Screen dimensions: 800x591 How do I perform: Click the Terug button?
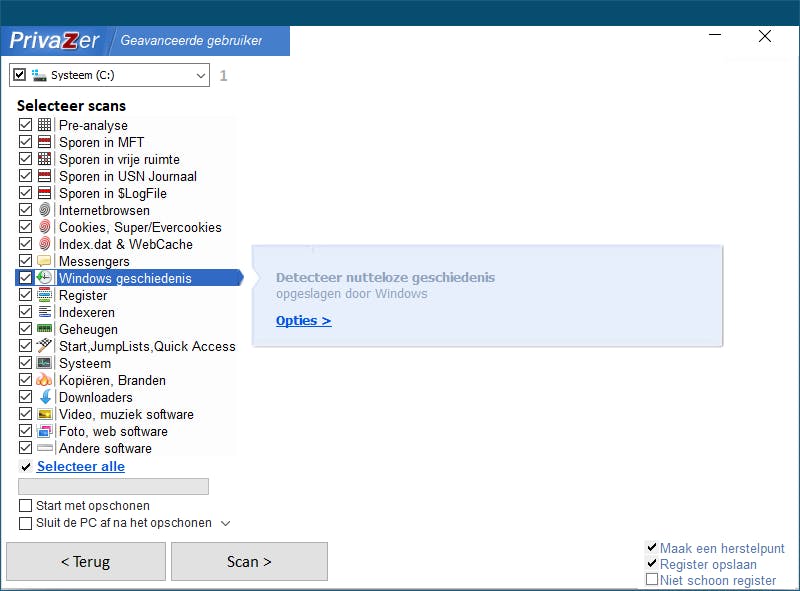(x=86, y=561)
